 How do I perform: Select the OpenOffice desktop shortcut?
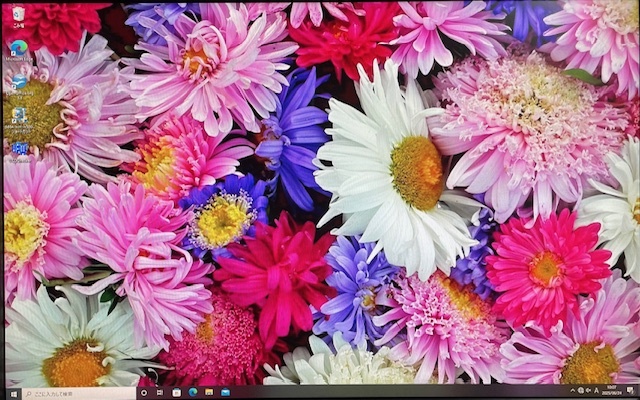pos(19,85)
